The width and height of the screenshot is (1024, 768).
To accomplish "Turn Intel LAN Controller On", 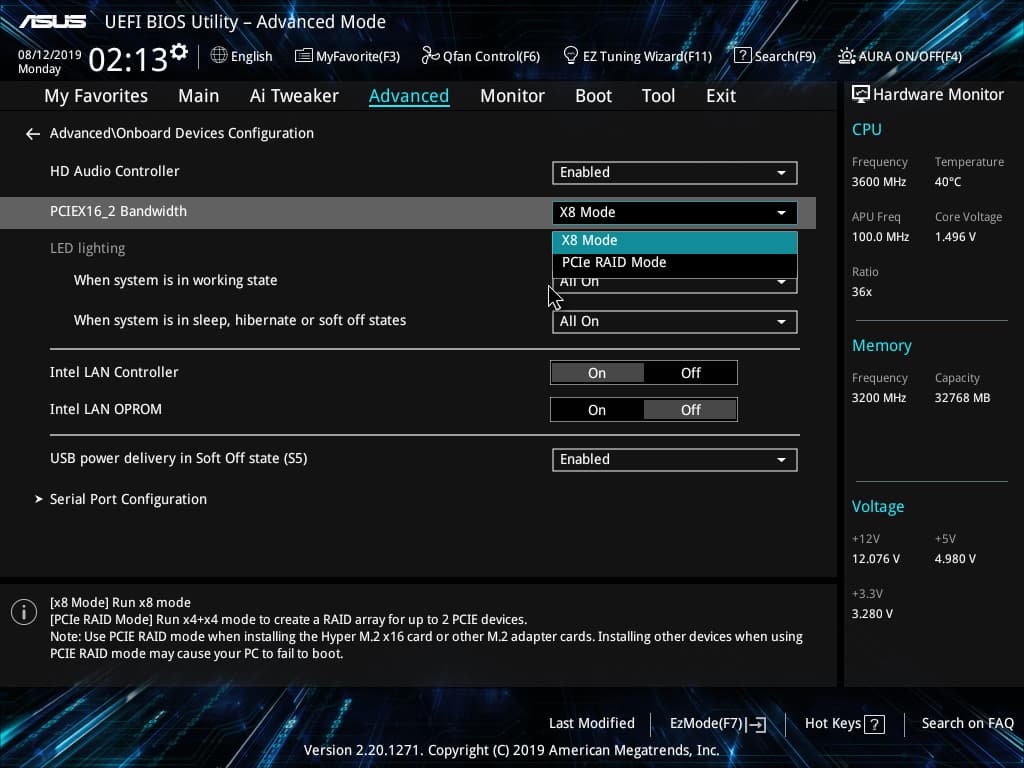I will point(597,373).
